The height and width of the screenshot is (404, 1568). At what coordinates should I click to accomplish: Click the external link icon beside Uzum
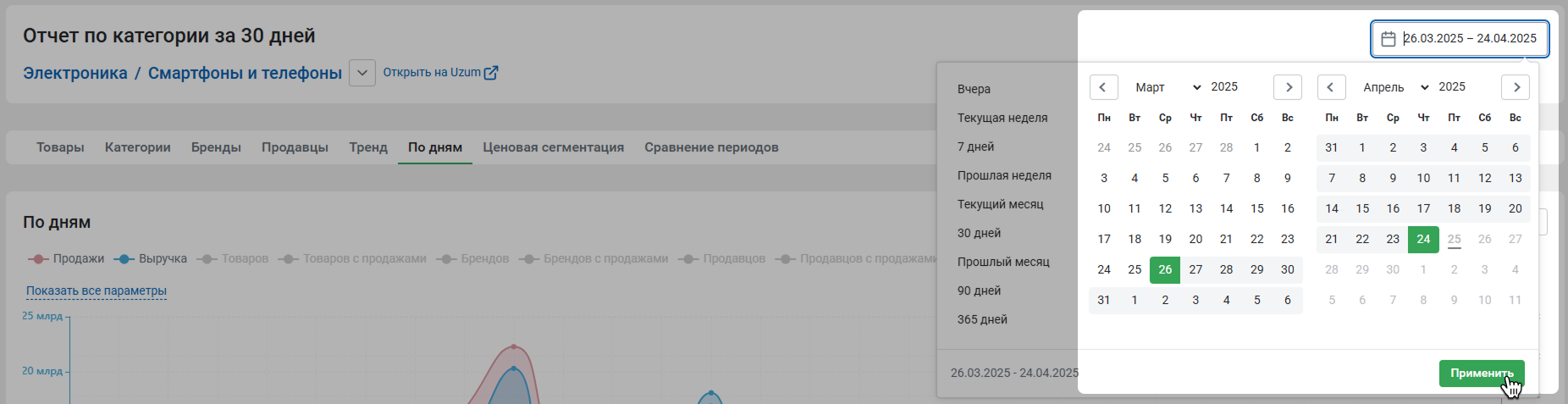491,73
